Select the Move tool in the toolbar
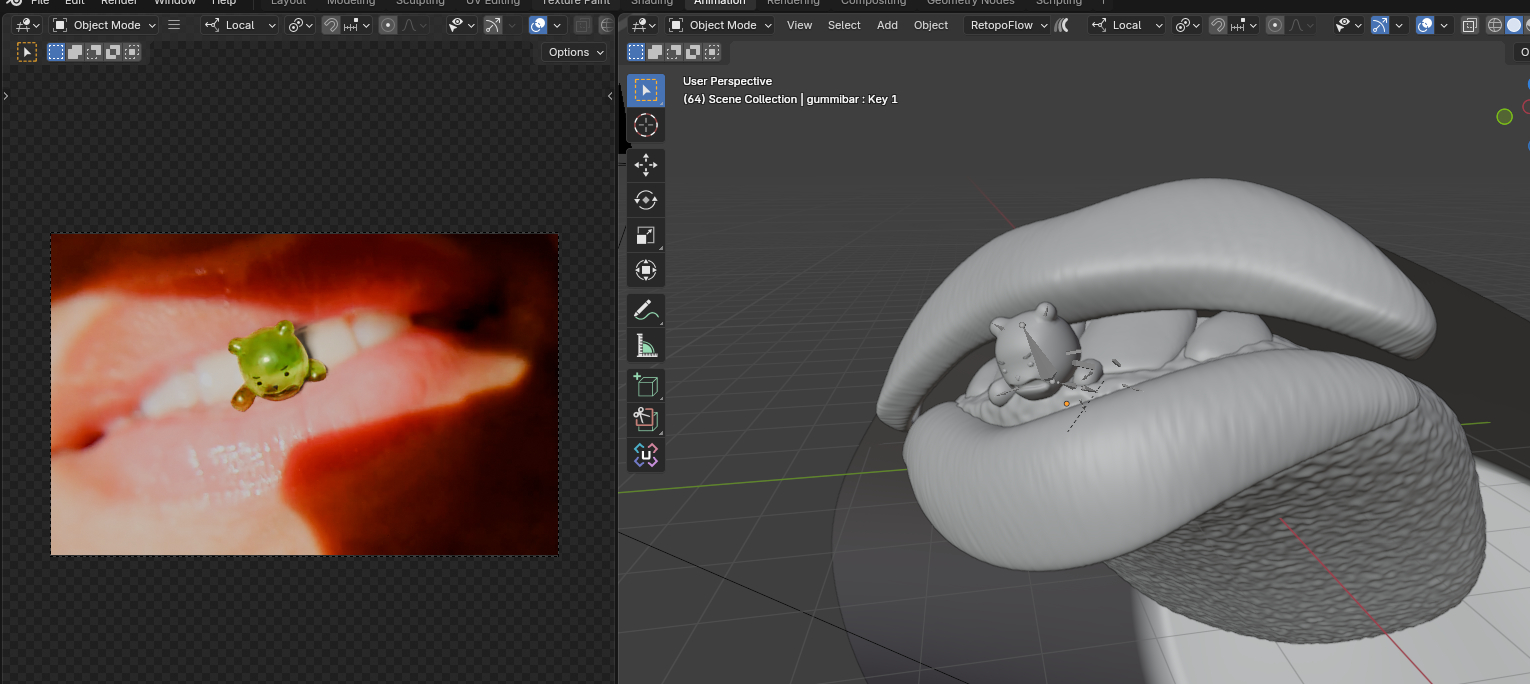The width and height of the screenshot is (1530, 684). click(x=646, y=165)
